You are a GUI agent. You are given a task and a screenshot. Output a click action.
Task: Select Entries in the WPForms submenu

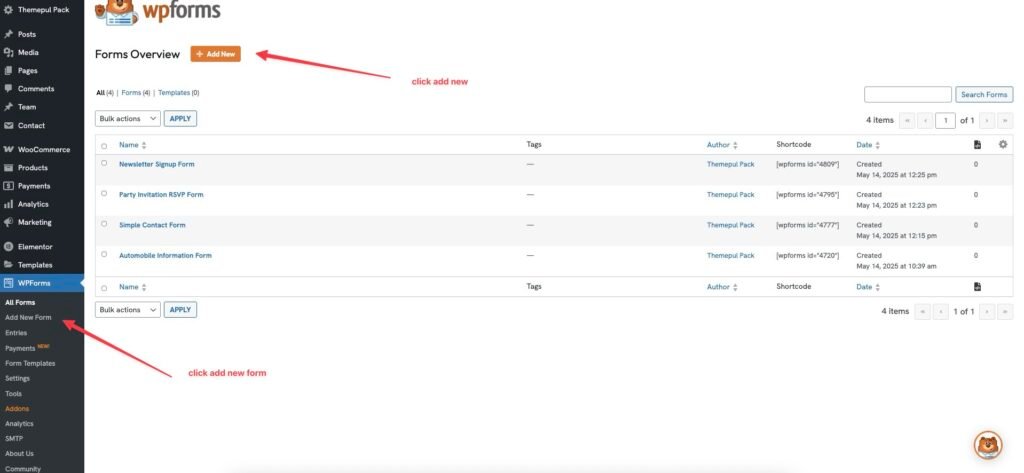click(16, 332)
